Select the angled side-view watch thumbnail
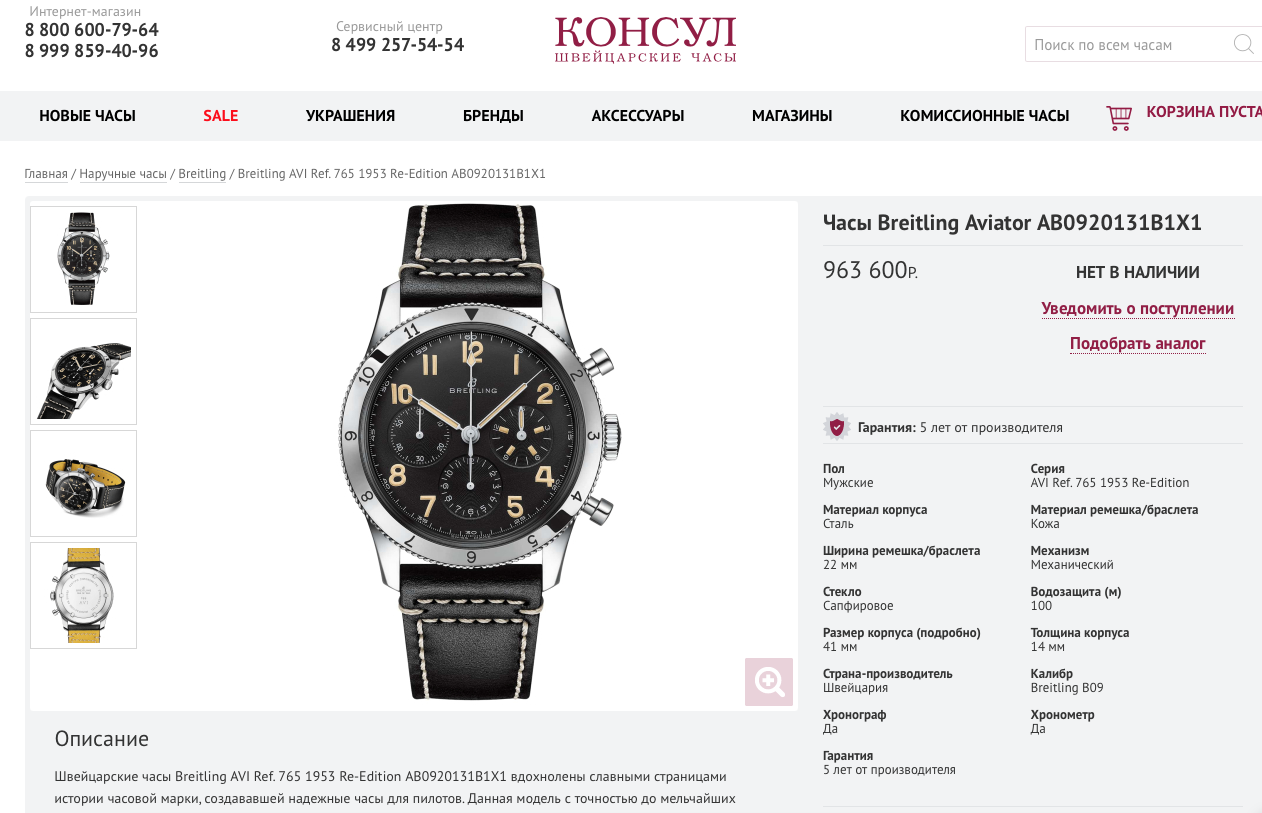1262x813 pixels. tap(83, 371)
